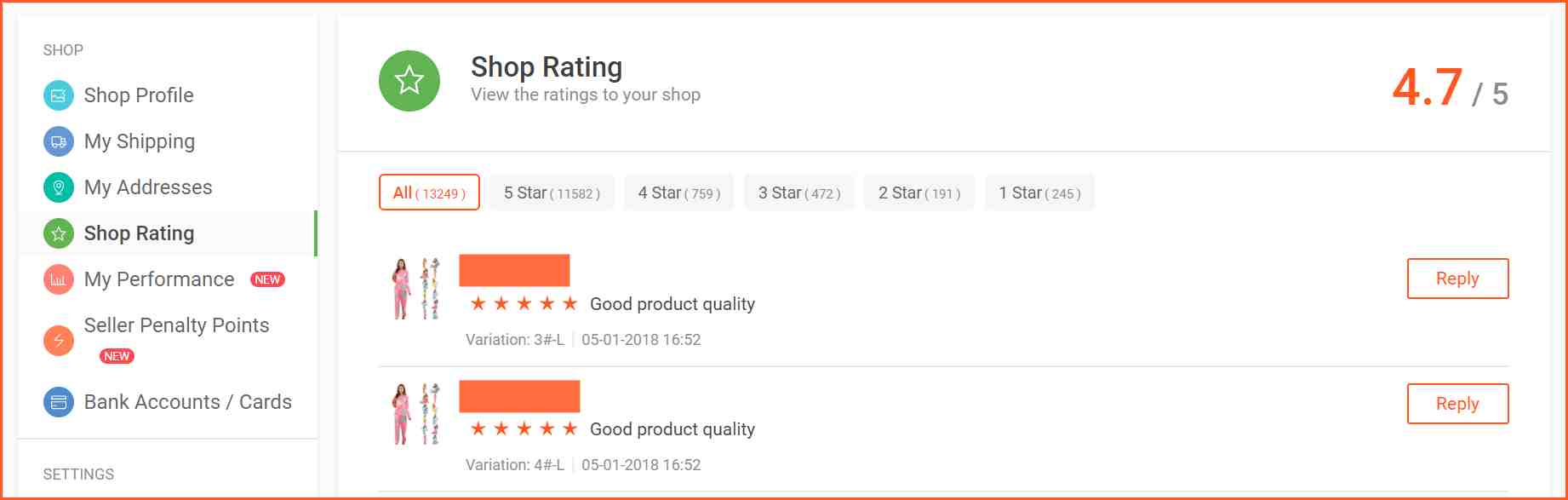Click the My Performance chart icon
Screen dimensions: 1568x500
point(59,279)
